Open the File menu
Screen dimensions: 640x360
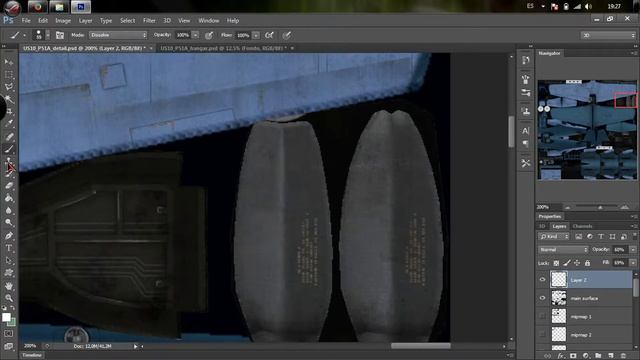26,20
